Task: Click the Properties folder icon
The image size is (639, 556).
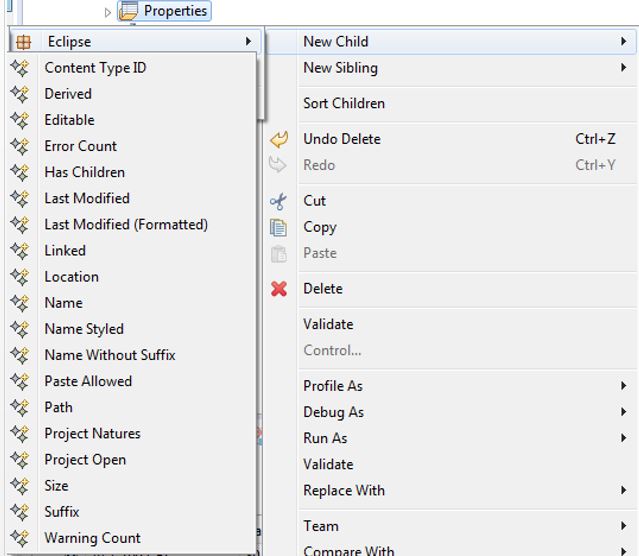Action: pyautogui.click(x=128, y=12)
